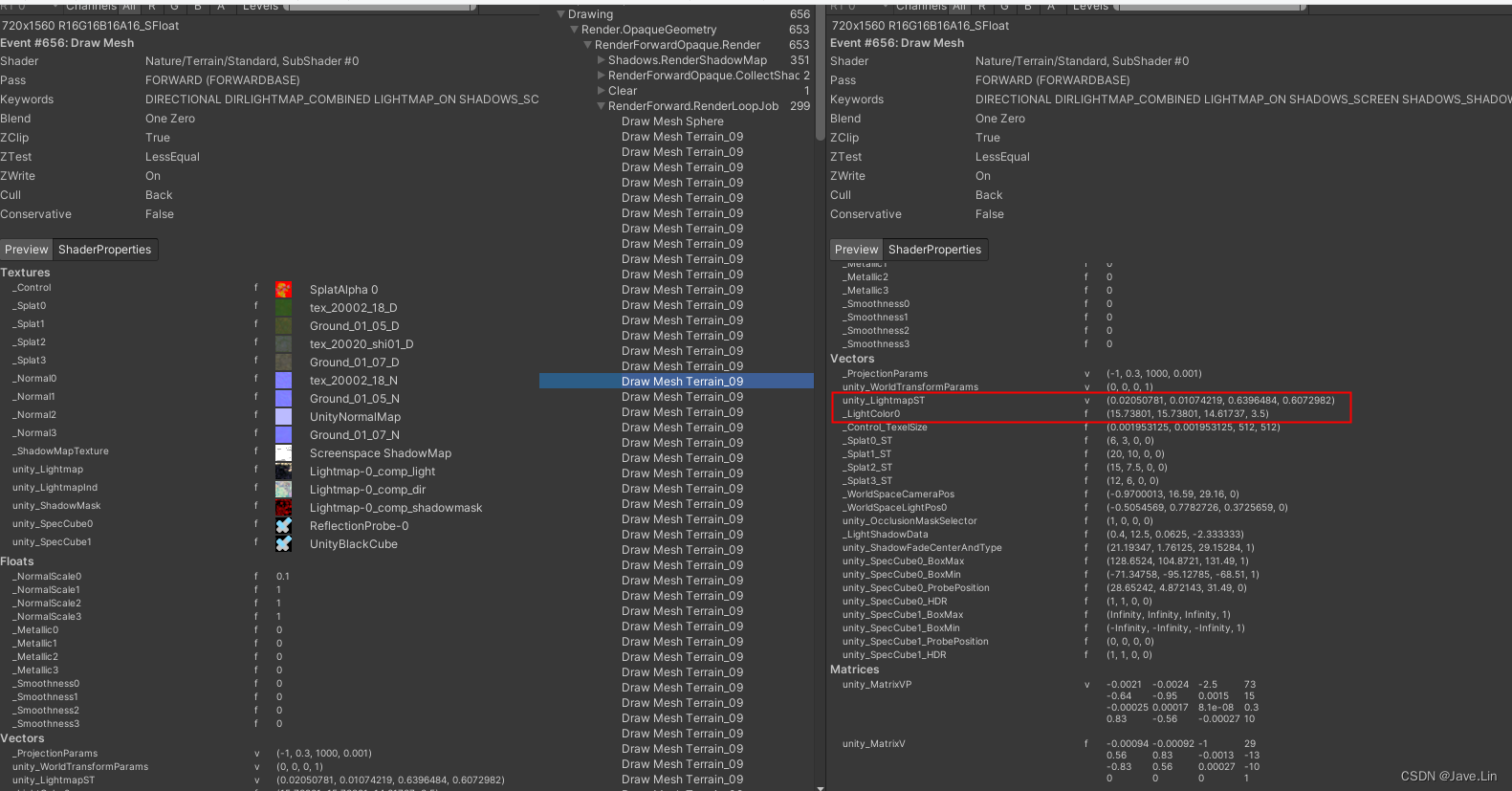This screenshot has width=1512, height=791.
Task: Click the ReflectionProbe-0 texture name
Action: [359, 526]
